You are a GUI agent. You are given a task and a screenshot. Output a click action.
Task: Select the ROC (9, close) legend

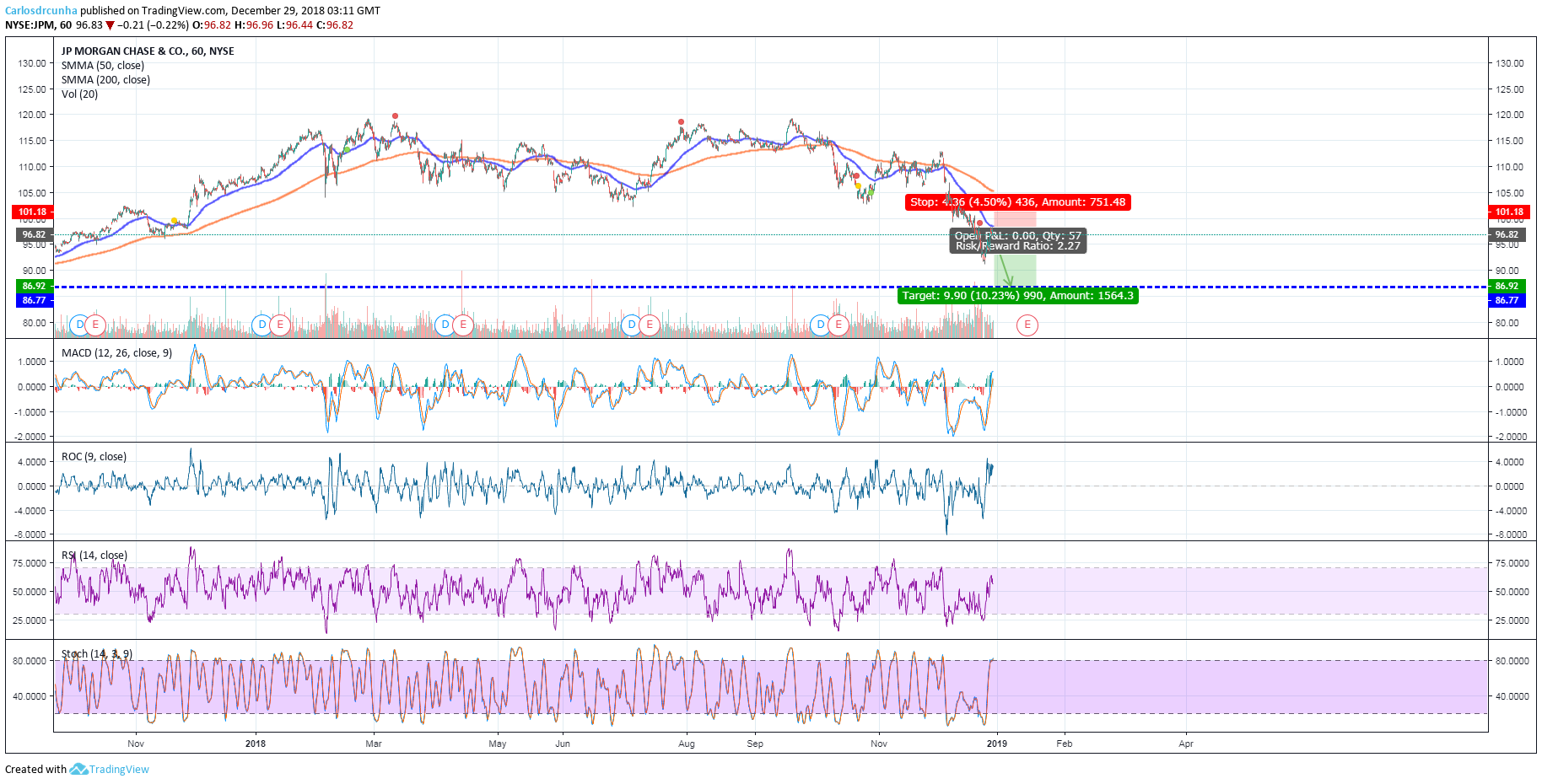coord(94,457)
